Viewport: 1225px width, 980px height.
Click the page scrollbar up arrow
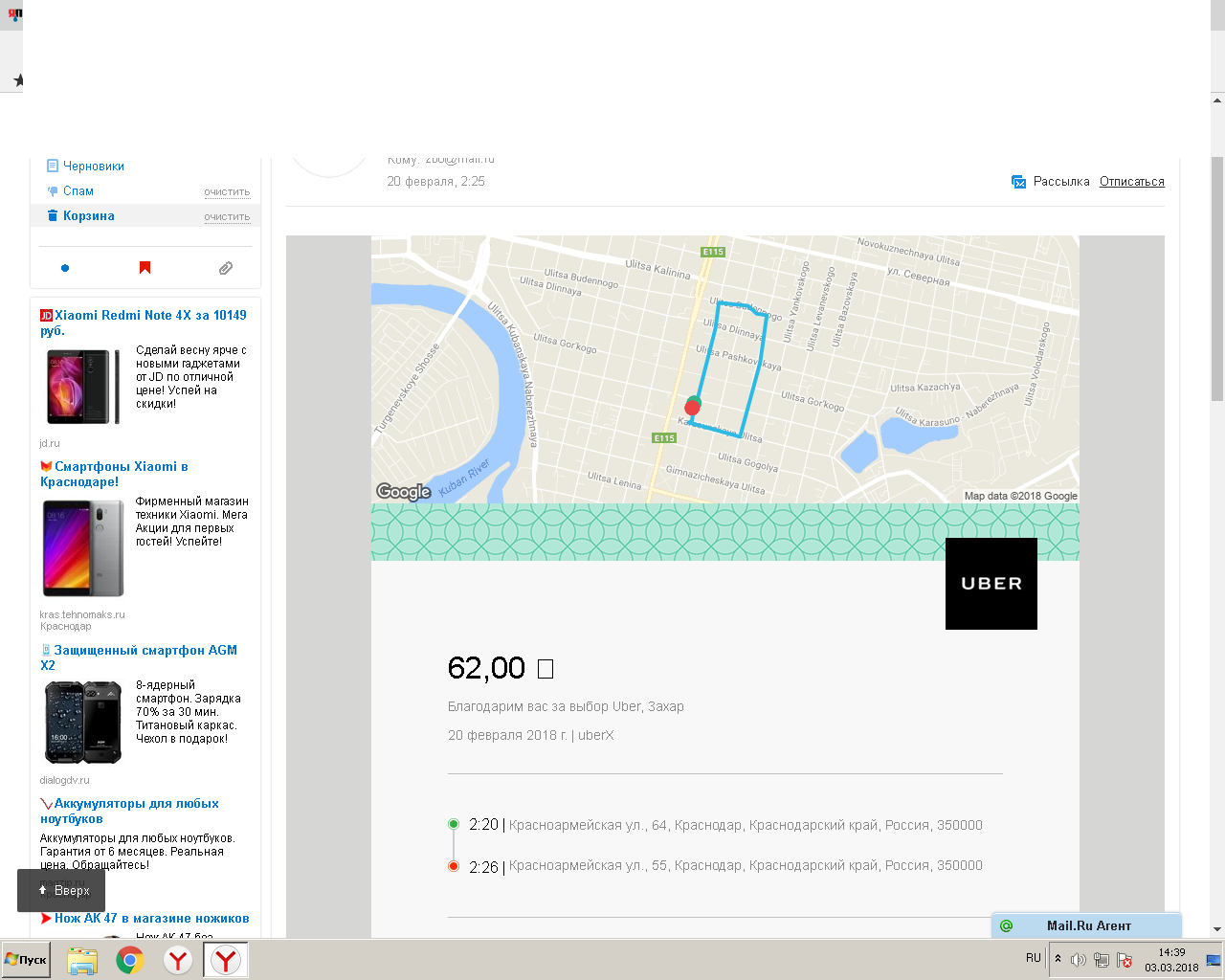1217,100
